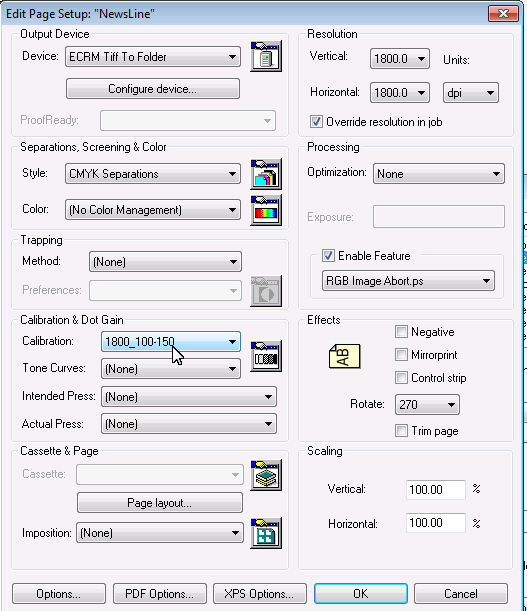Open the Device dropdown showing ECRM Tiff To Folder

point(153,57)
